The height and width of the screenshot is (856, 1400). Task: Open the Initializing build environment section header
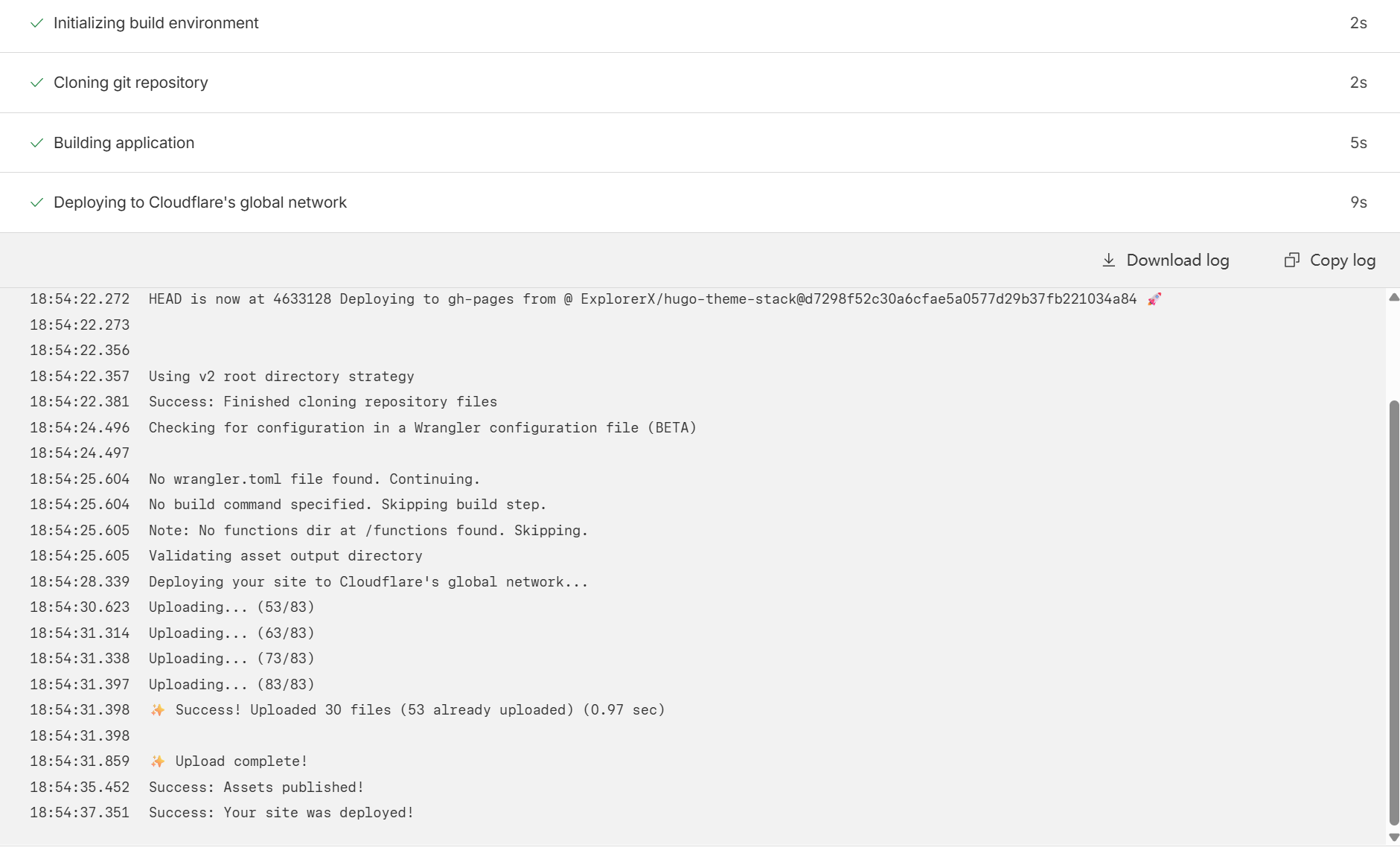pyautogui.click(x=156, y=23)
